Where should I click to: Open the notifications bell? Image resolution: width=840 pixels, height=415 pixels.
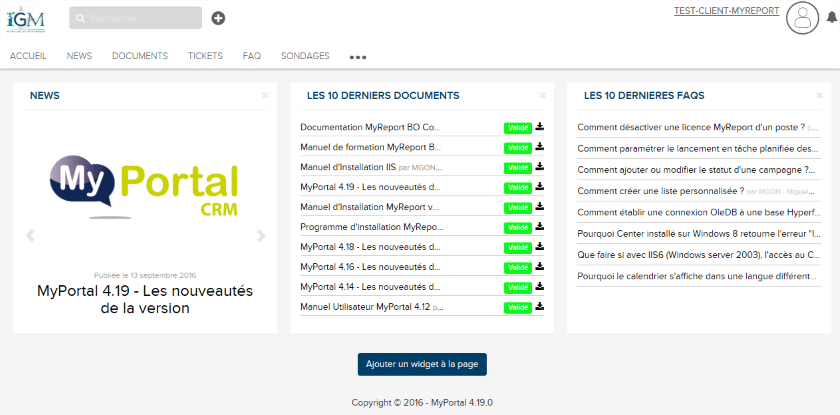tap(832, 17)
